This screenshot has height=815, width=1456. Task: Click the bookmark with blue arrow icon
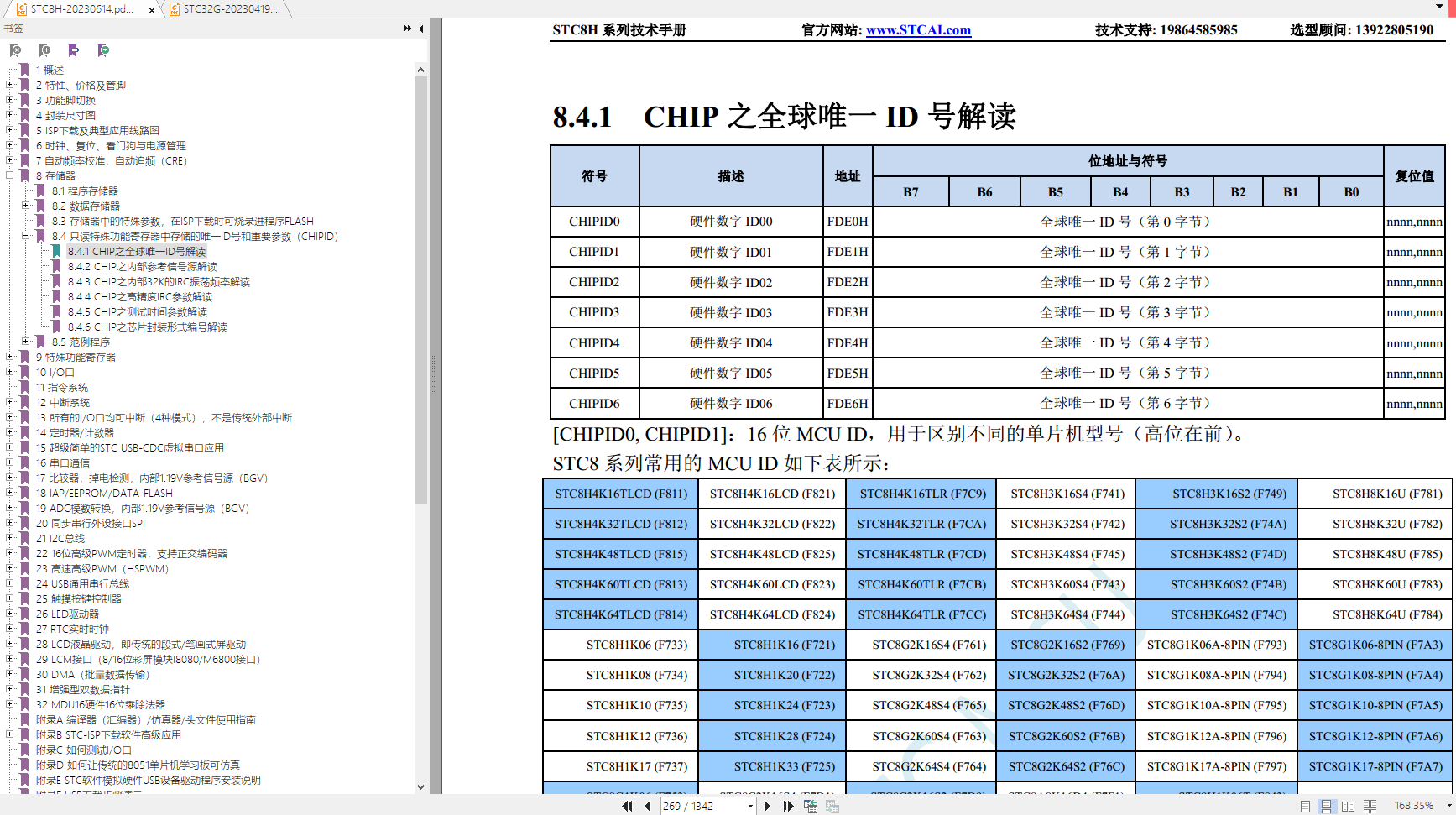(74, 50)
